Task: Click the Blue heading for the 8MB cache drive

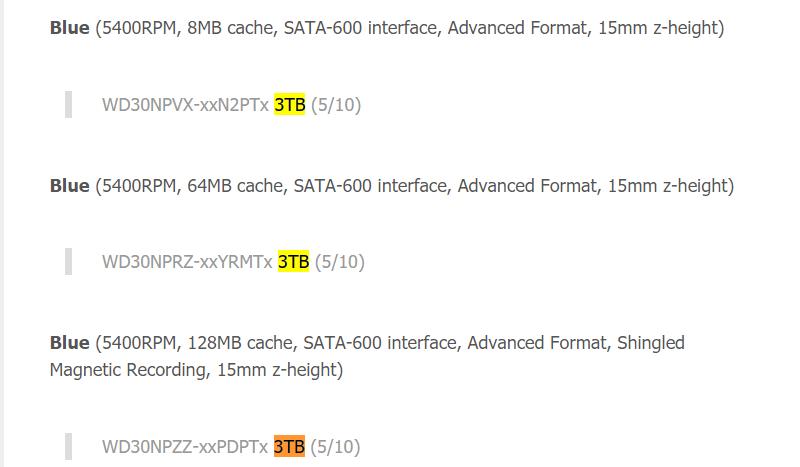Action: 69,28
